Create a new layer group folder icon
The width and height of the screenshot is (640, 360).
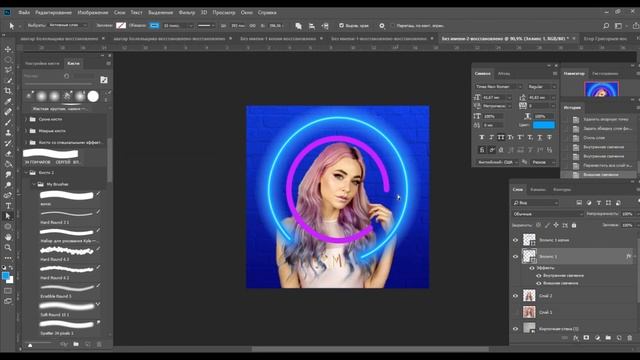(x=608, y=338)
